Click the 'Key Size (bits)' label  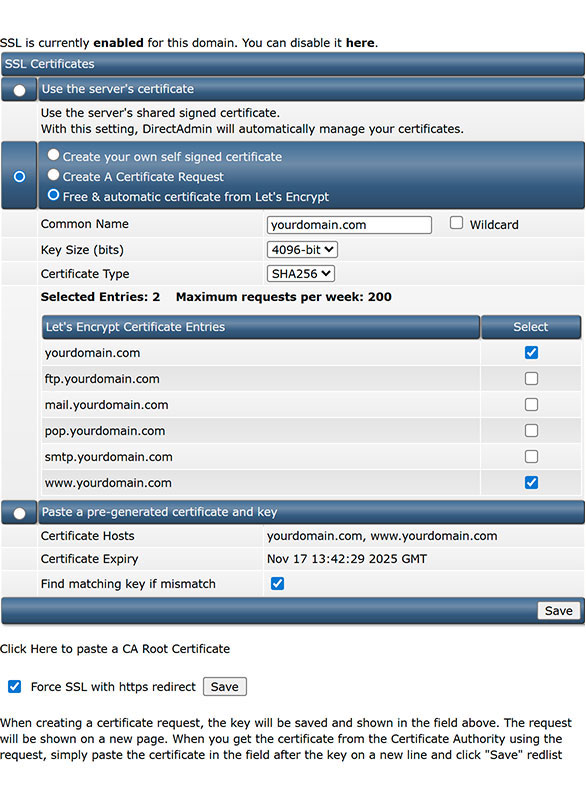[x=83, y=250]
